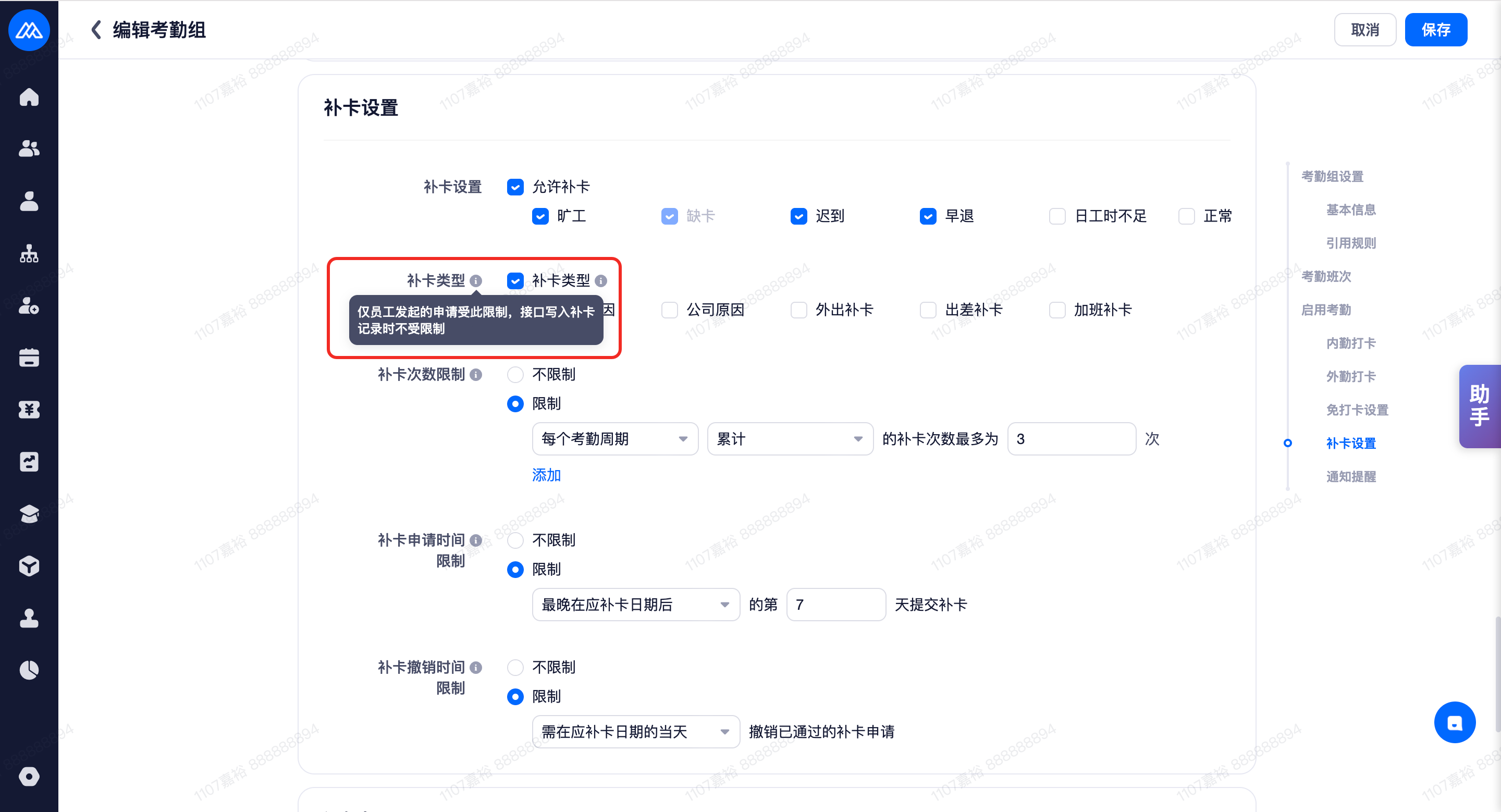
Task: Open the calendar icon in sidebar
Action: click(29, 358)
